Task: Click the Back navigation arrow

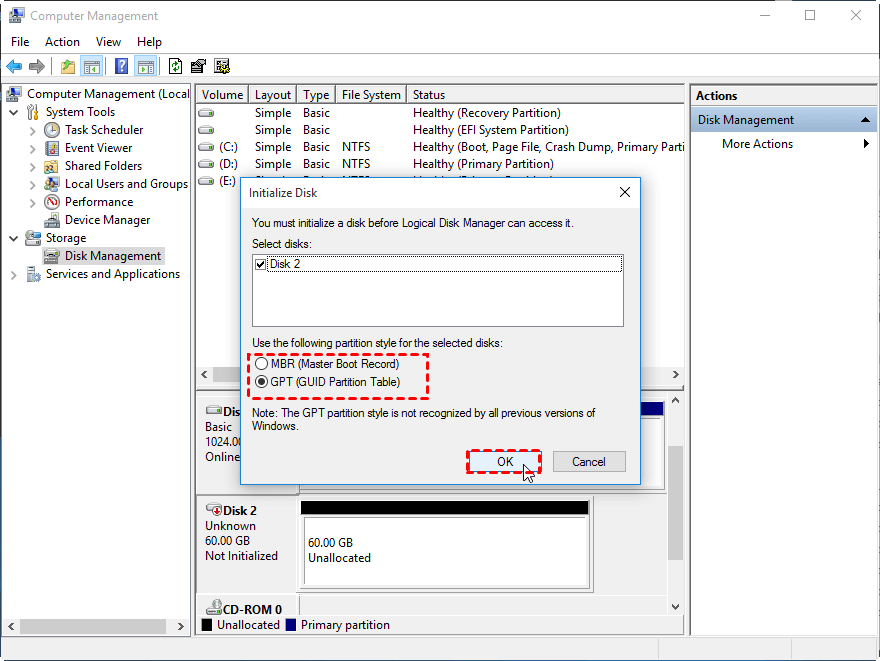Action: point(15,66)
